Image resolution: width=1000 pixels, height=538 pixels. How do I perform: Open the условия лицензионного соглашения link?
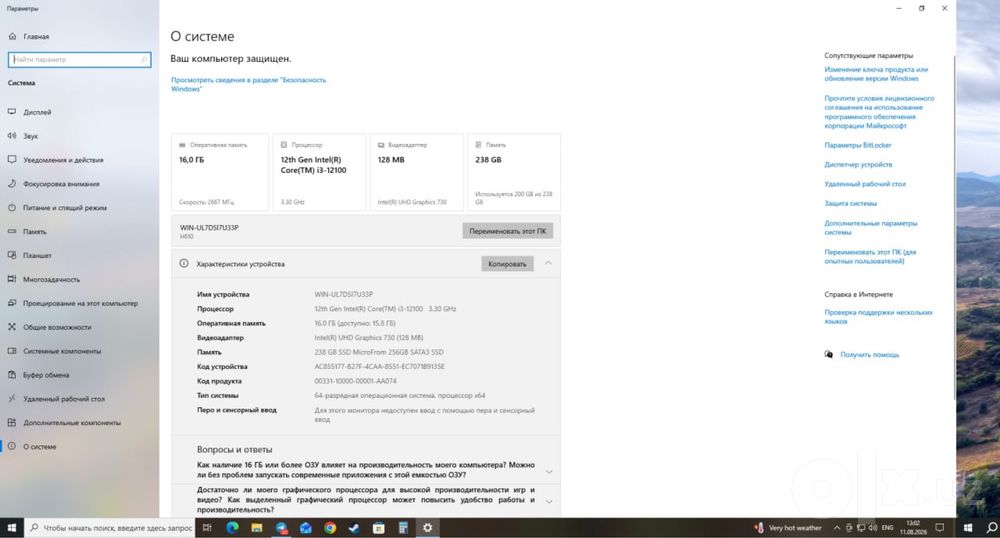point(879,112)
